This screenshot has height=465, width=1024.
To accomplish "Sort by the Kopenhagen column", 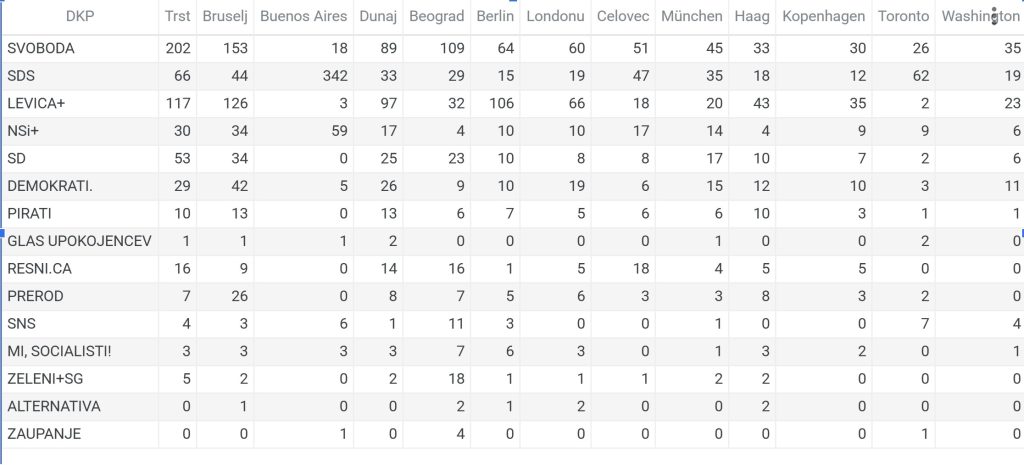I will click(x=824, y=17).
